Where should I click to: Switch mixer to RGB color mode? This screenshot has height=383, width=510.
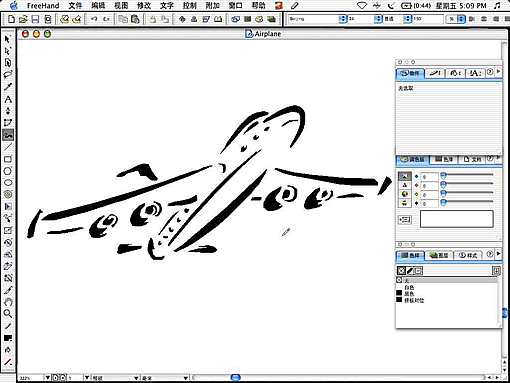[405, 185]
